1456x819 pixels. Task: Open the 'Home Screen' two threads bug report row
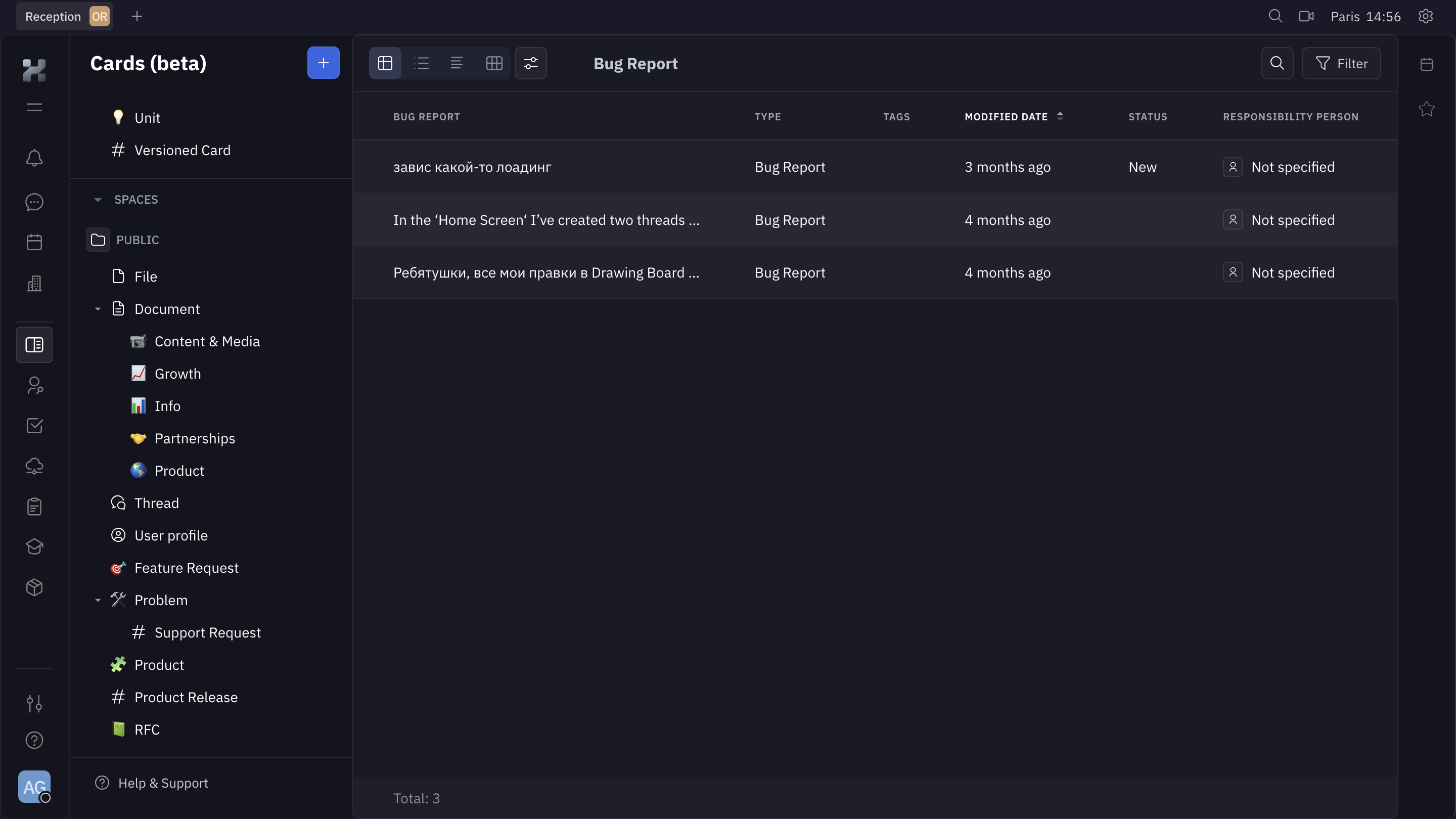pyautogui.click(x=875, y=220)
